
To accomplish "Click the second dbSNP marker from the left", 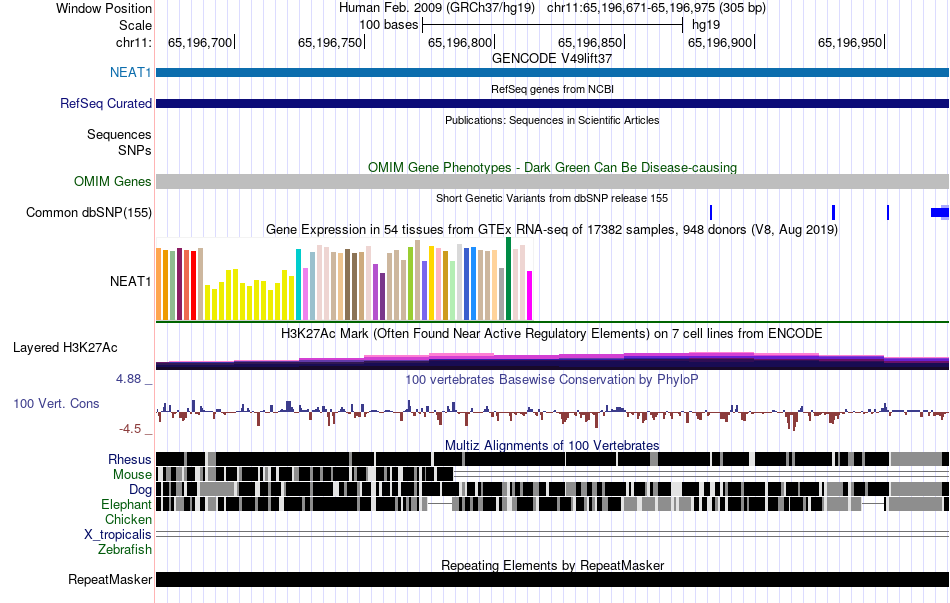I will (834, 212).
